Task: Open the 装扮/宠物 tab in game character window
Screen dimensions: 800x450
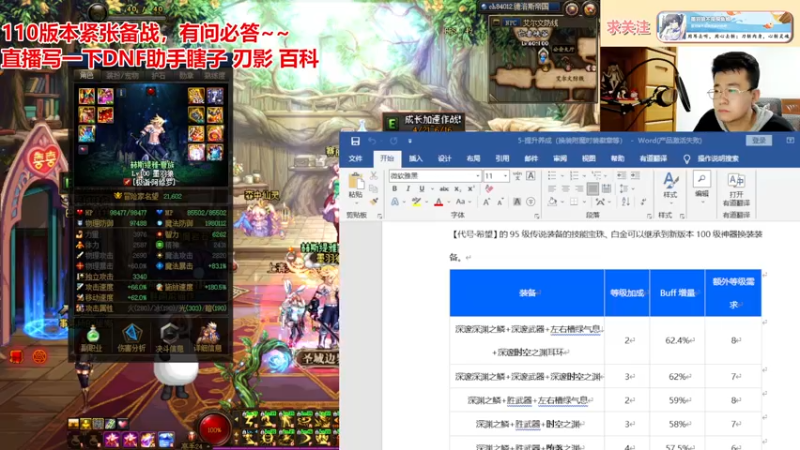Action: tap(122, 76)
